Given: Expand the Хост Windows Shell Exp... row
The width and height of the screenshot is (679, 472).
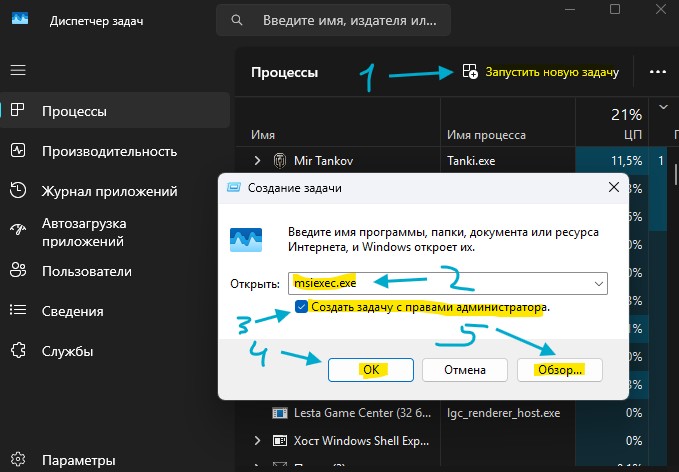Looking at the screenshot, I should [257, 441].
